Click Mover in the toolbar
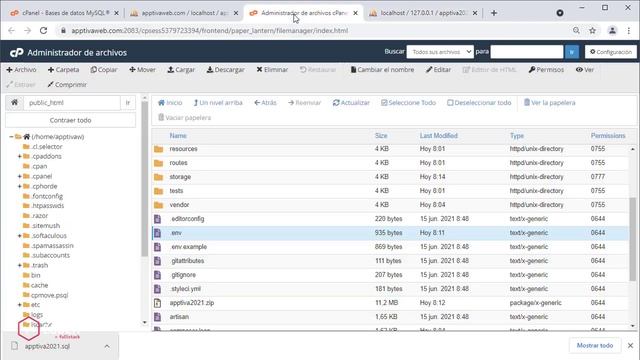Screen dimensions: 640x360 142,70
